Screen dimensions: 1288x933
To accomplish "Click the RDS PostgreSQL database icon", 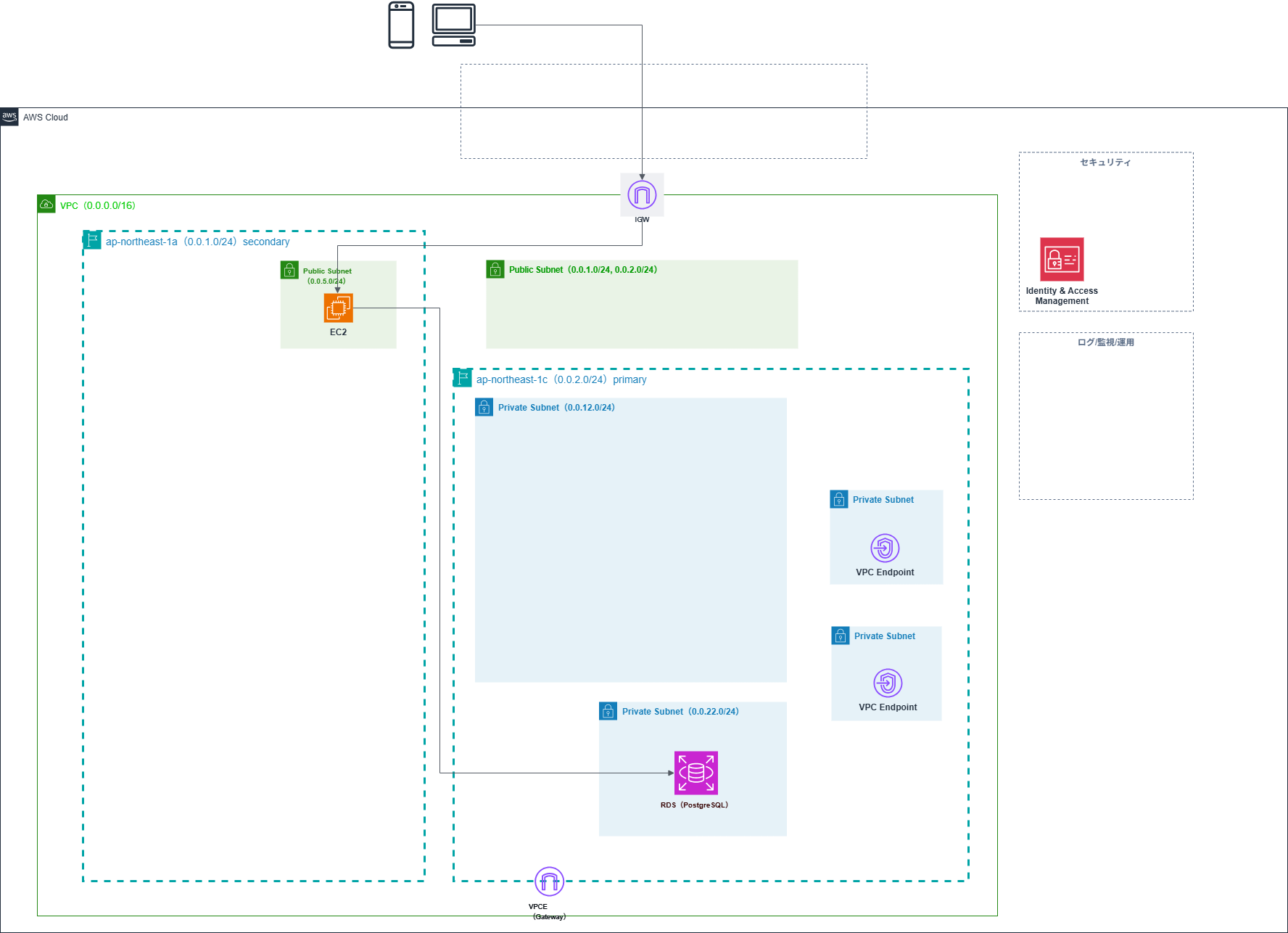I will pyautogui.click(x=695, y=773).
